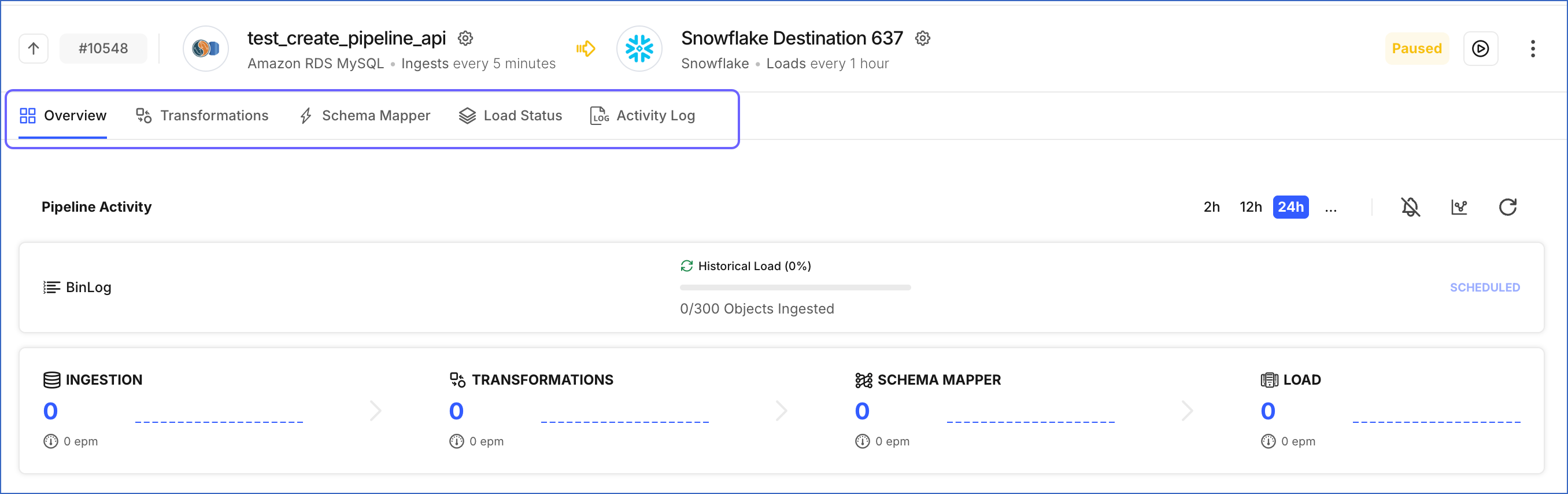View the Activity Log tab

click(x=642, y=116)
